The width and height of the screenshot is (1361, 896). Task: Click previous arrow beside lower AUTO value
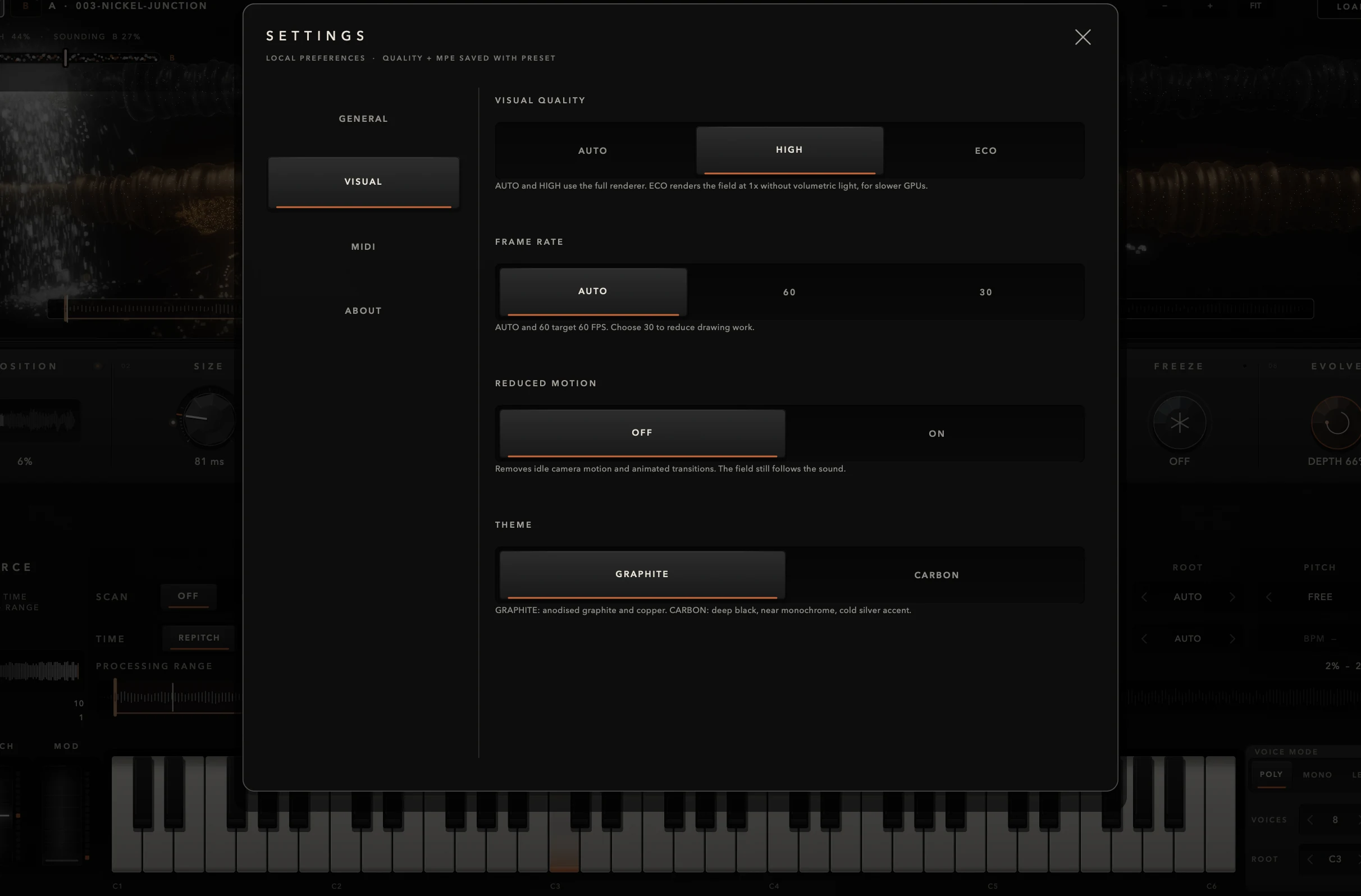click(1144, 639)
